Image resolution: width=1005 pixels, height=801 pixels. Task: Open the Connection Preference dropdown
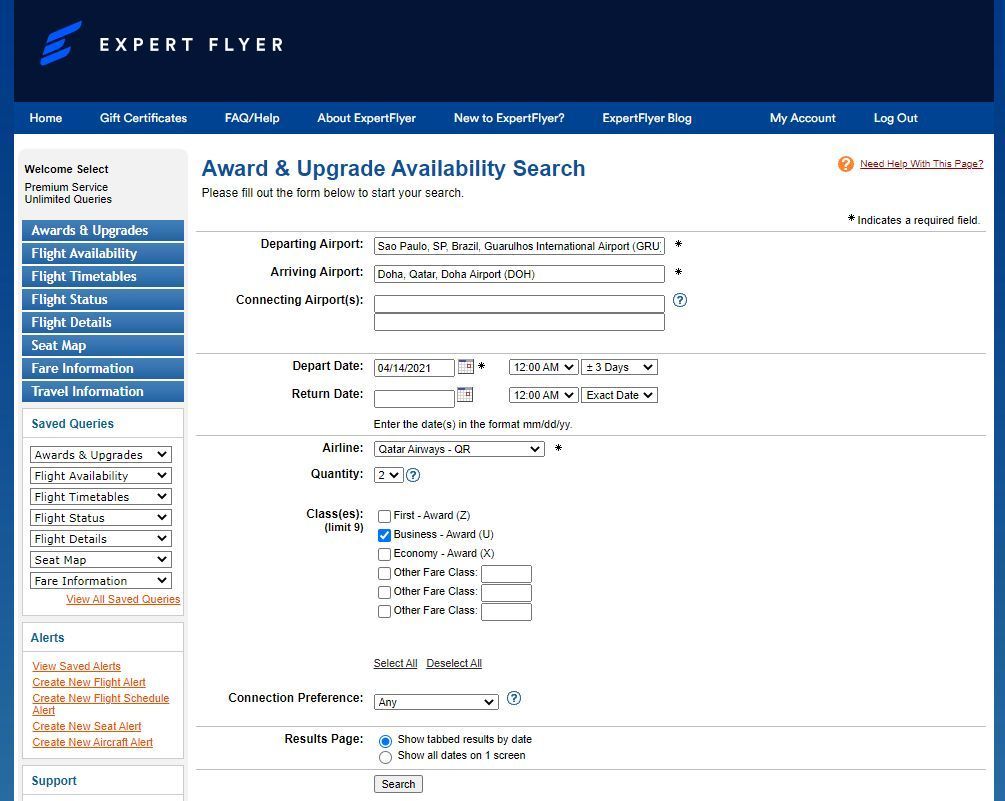click(436, 702)
